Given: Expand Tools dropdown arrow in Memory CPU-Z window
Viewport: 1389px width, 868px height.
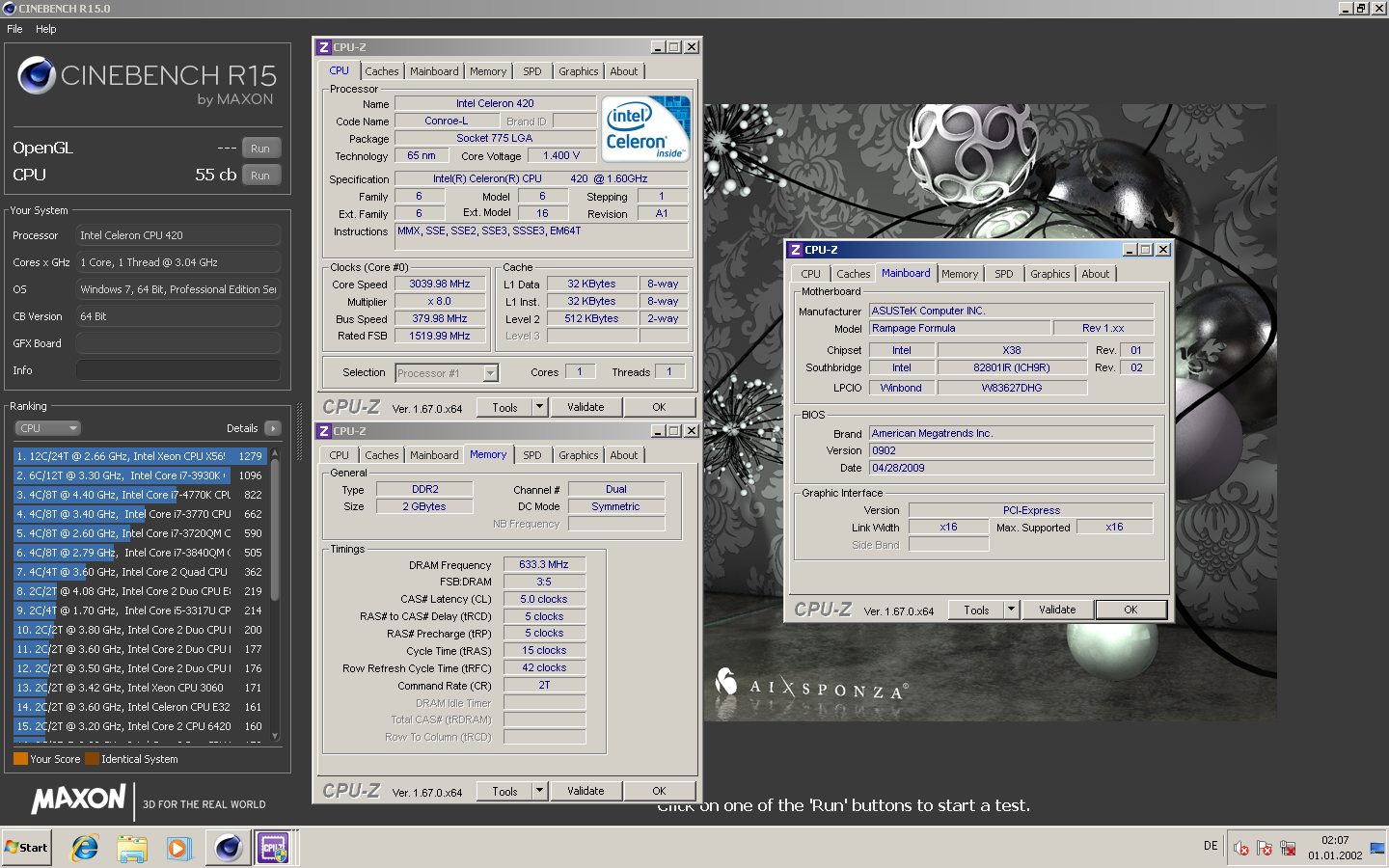Looking at the screenshot, I should pyautogui.click(x=540, y=791).
